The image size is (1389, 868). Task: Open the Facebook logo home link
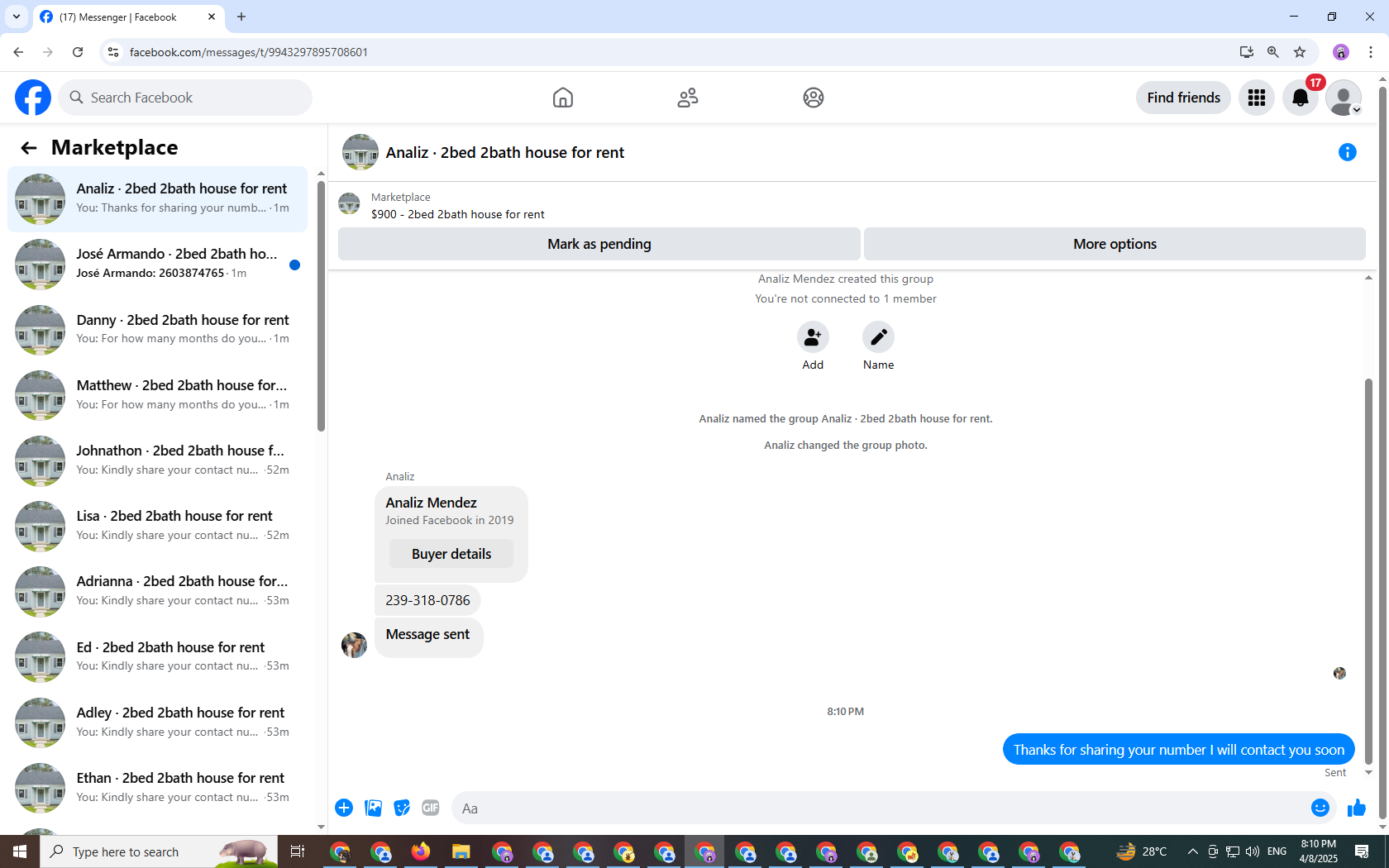tap(33, 98)
